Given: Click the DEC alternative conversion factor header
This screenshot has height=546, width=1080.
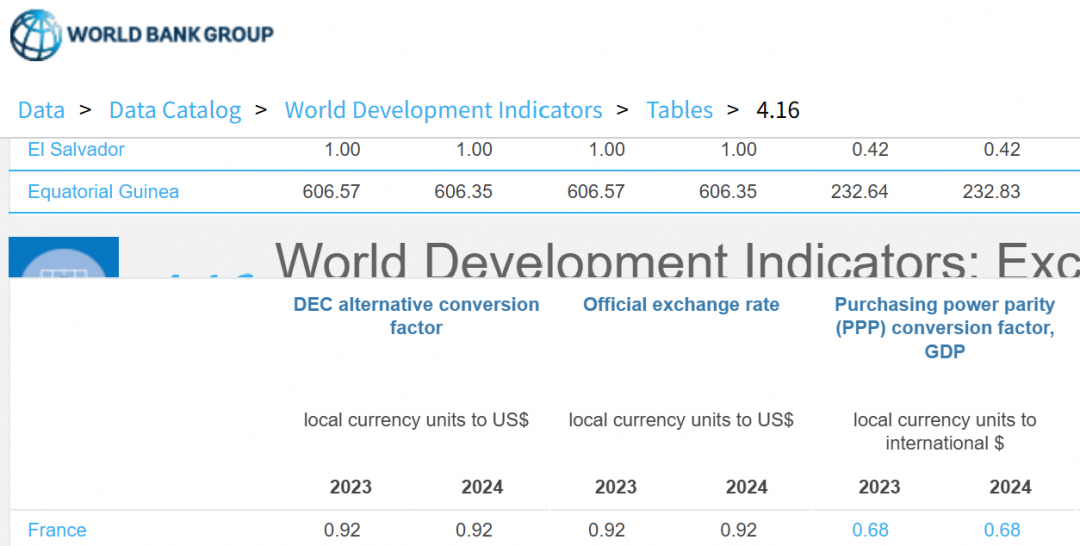Looking at the screenshot, I should coord(416,316).
